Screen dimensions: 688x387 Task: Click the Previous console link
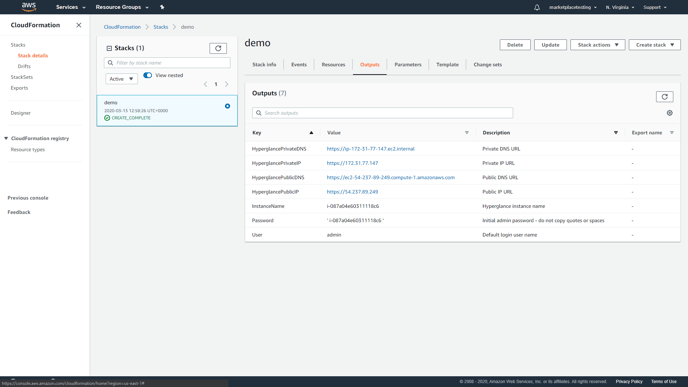(28, 198)
